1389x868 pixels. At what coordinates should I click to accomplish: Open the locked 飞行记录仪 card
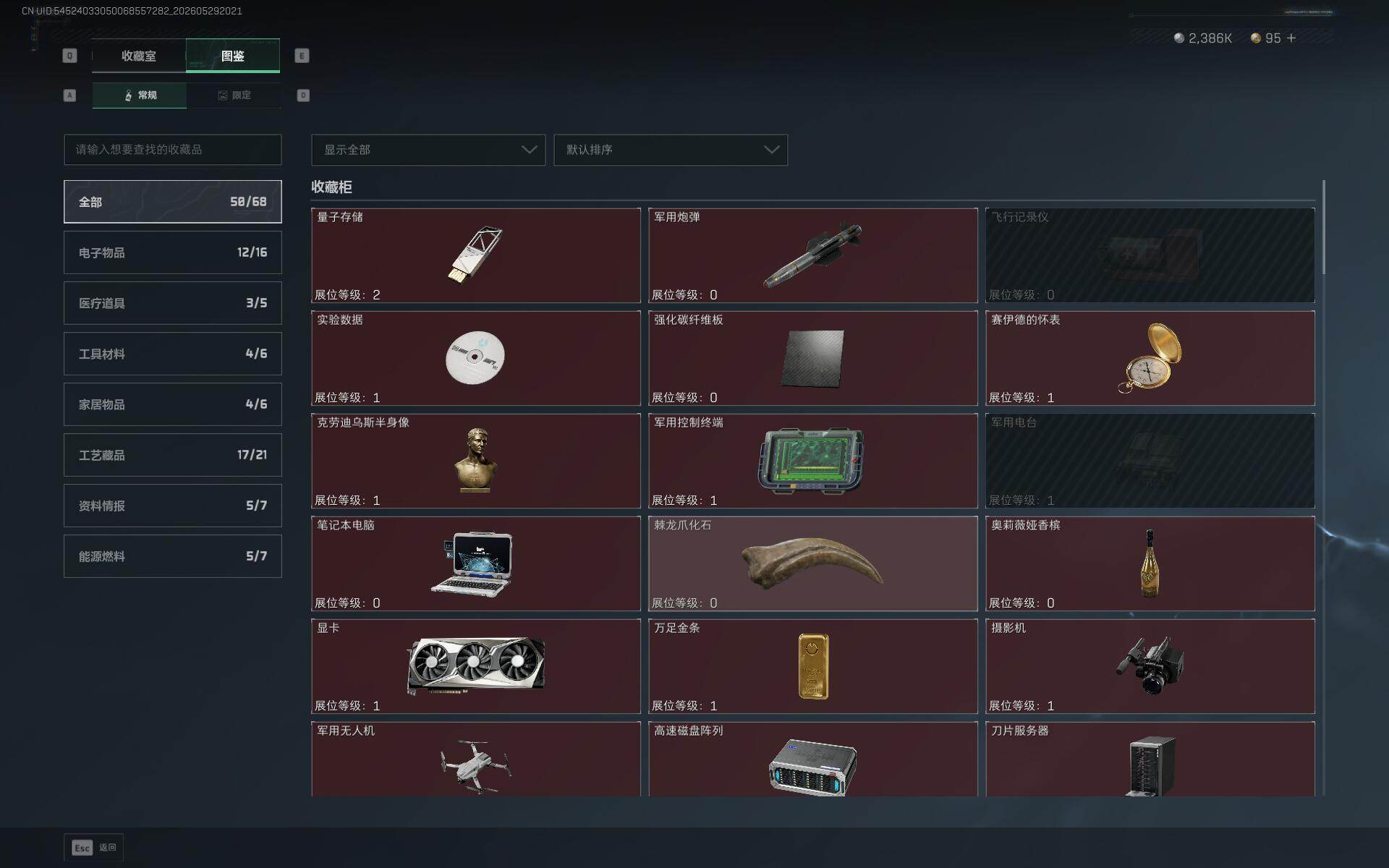1150,255
